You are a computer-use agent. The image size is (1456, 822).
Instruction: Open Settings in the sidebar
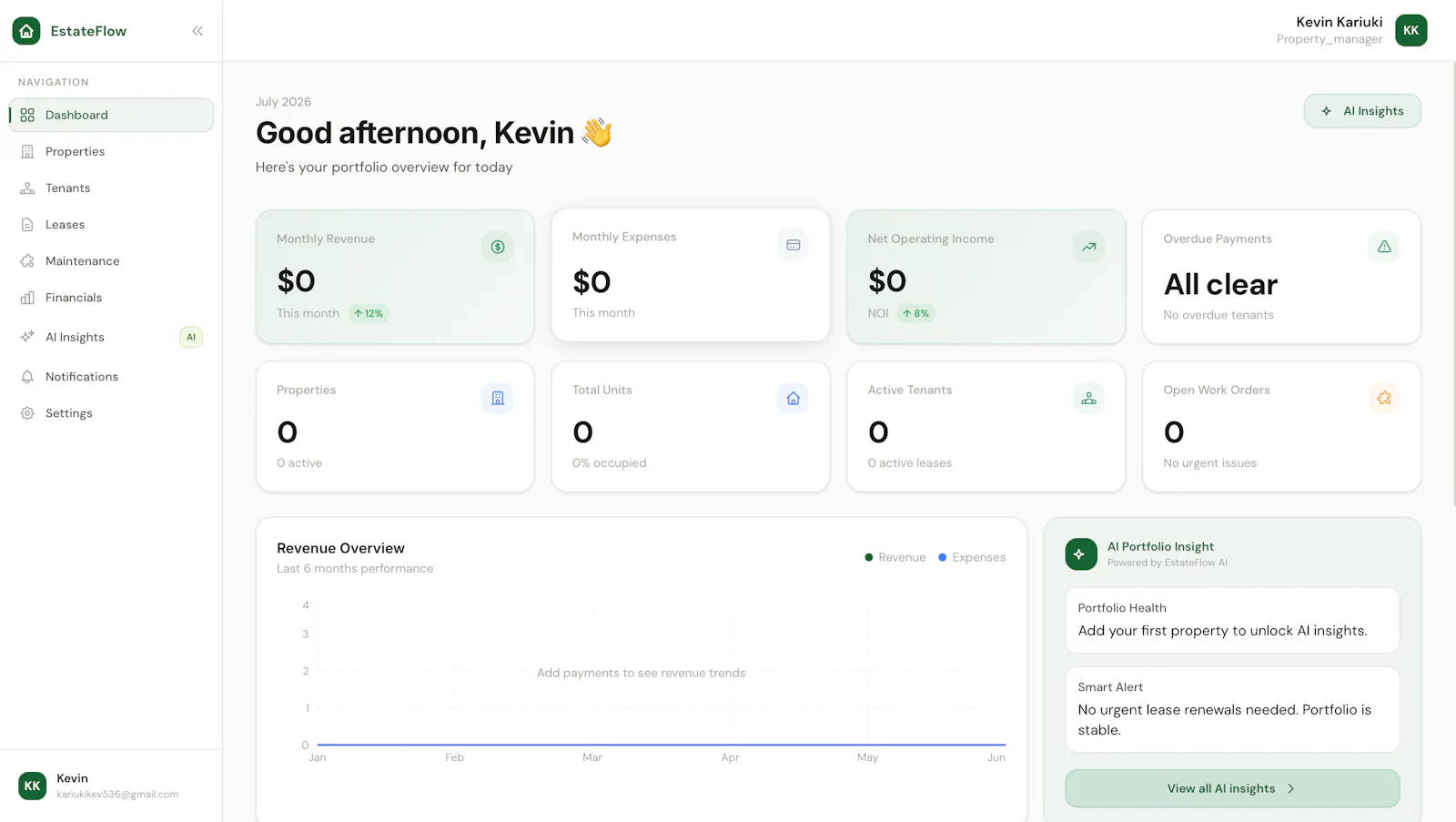pos(111,412)
